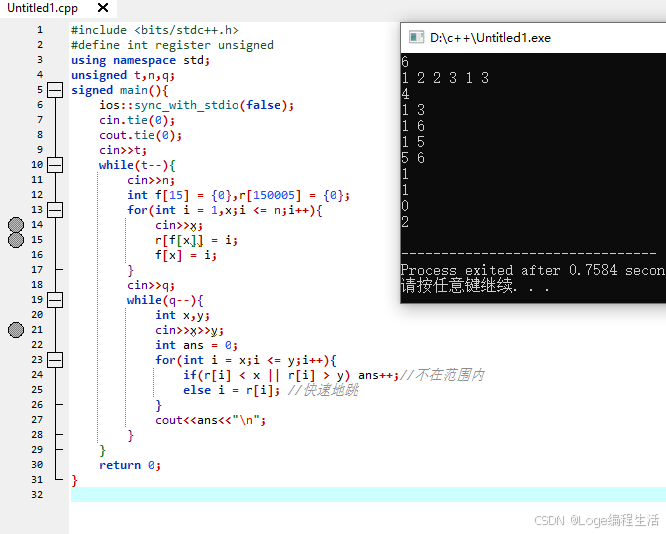Click the 'return 0;' statement

point(130,465)
